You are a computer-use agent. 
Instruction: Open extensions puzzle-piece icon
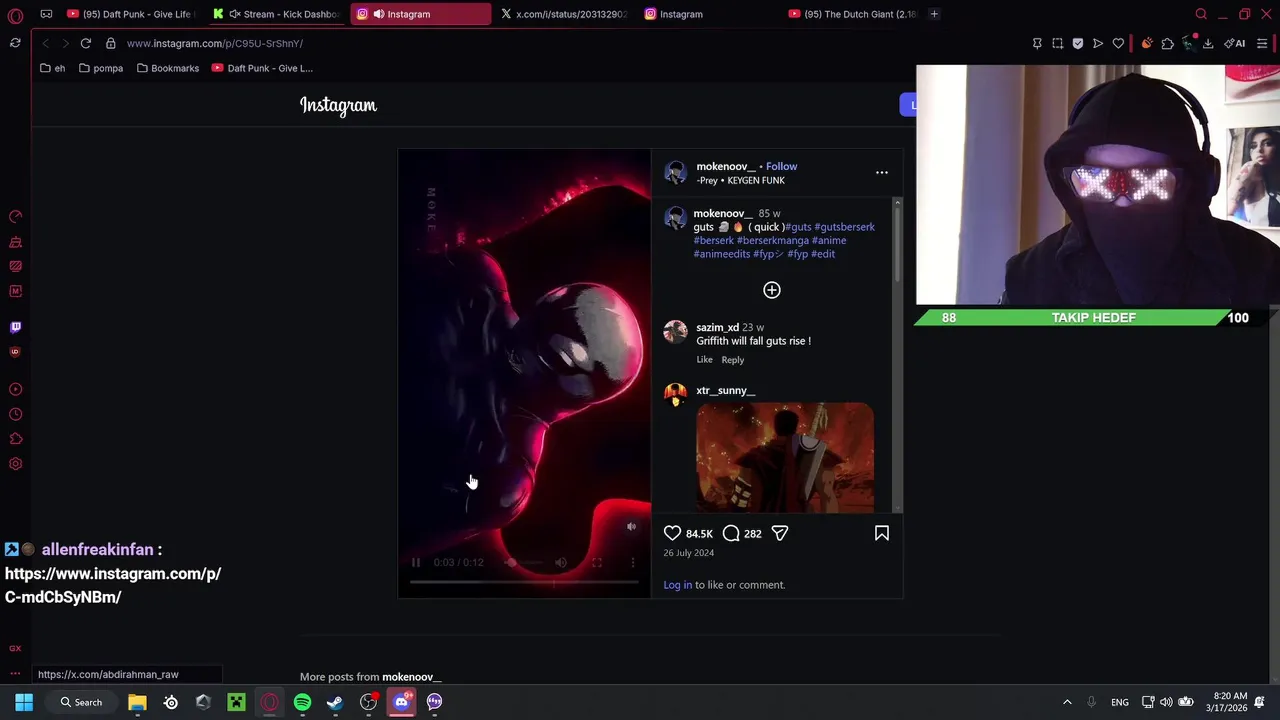(1167, 43)
